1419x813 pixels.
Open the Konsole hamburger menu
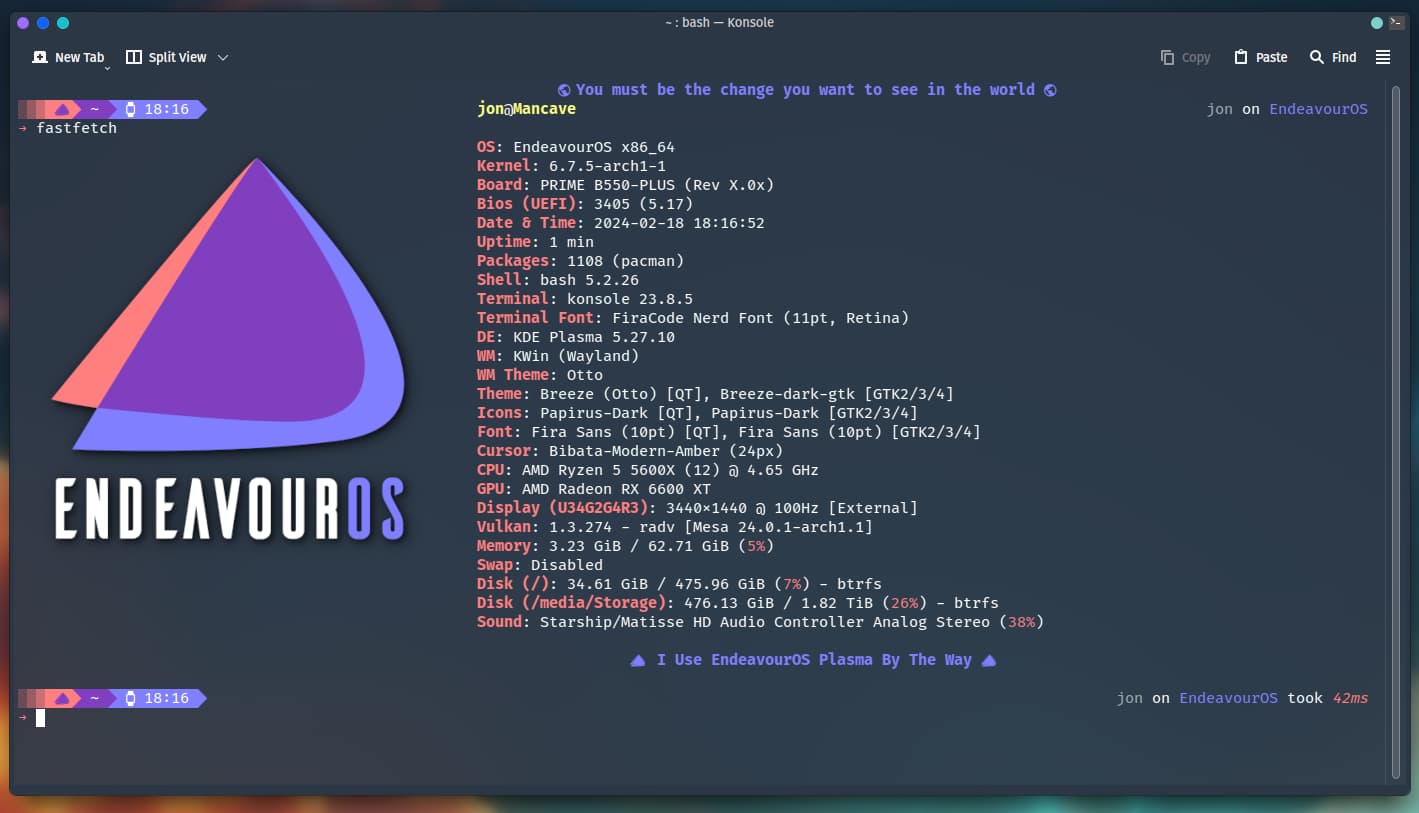[1383, 57]
